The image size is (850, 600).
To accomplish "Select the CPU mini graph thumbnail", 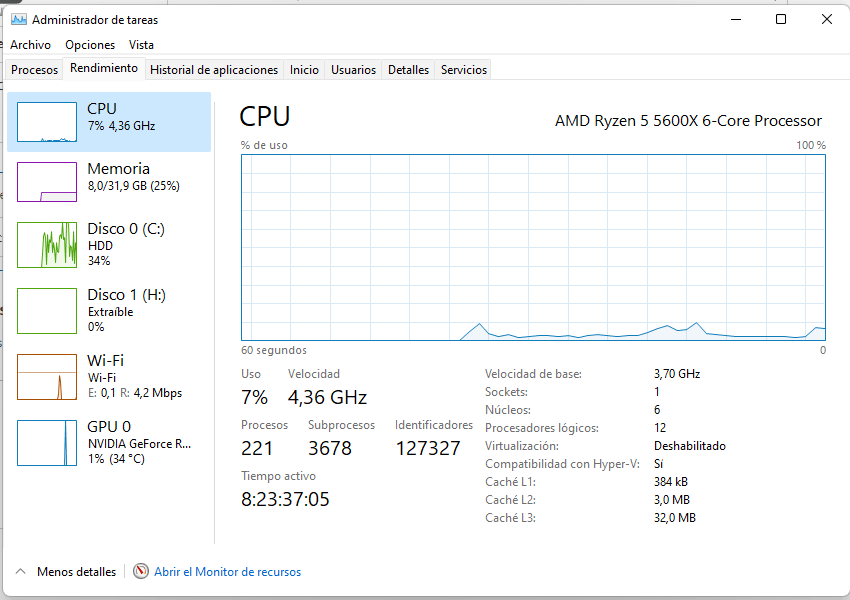I will coord(47,122).
